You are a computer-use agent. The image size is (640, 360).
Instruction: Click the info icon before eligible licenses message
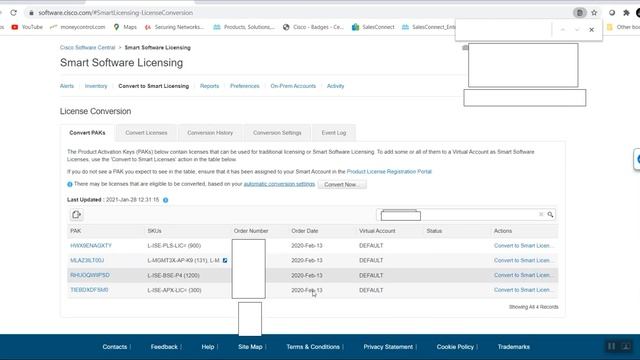70,184
